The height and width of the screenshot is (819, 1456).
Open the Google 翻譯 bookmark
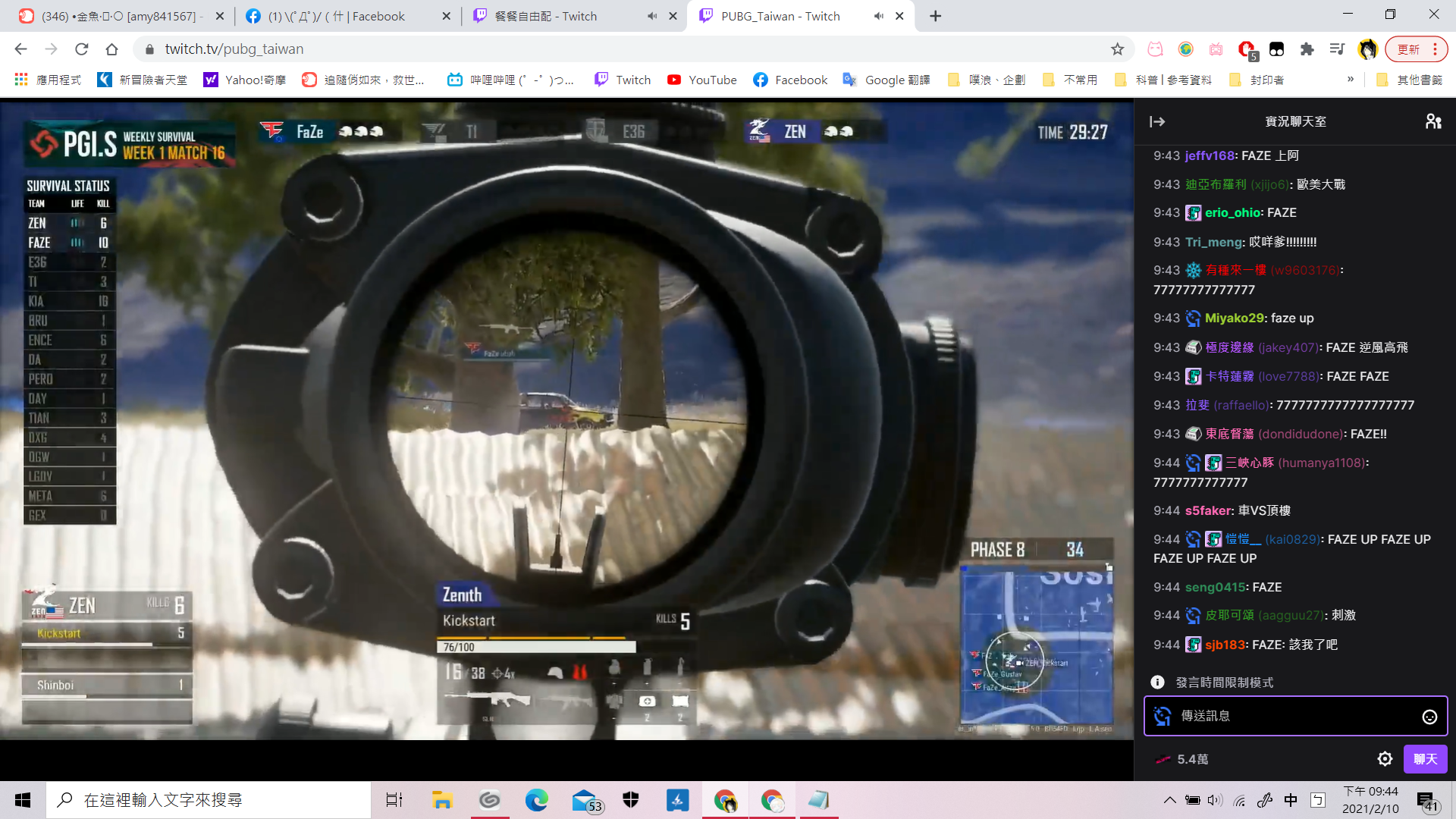pos(886,80)
